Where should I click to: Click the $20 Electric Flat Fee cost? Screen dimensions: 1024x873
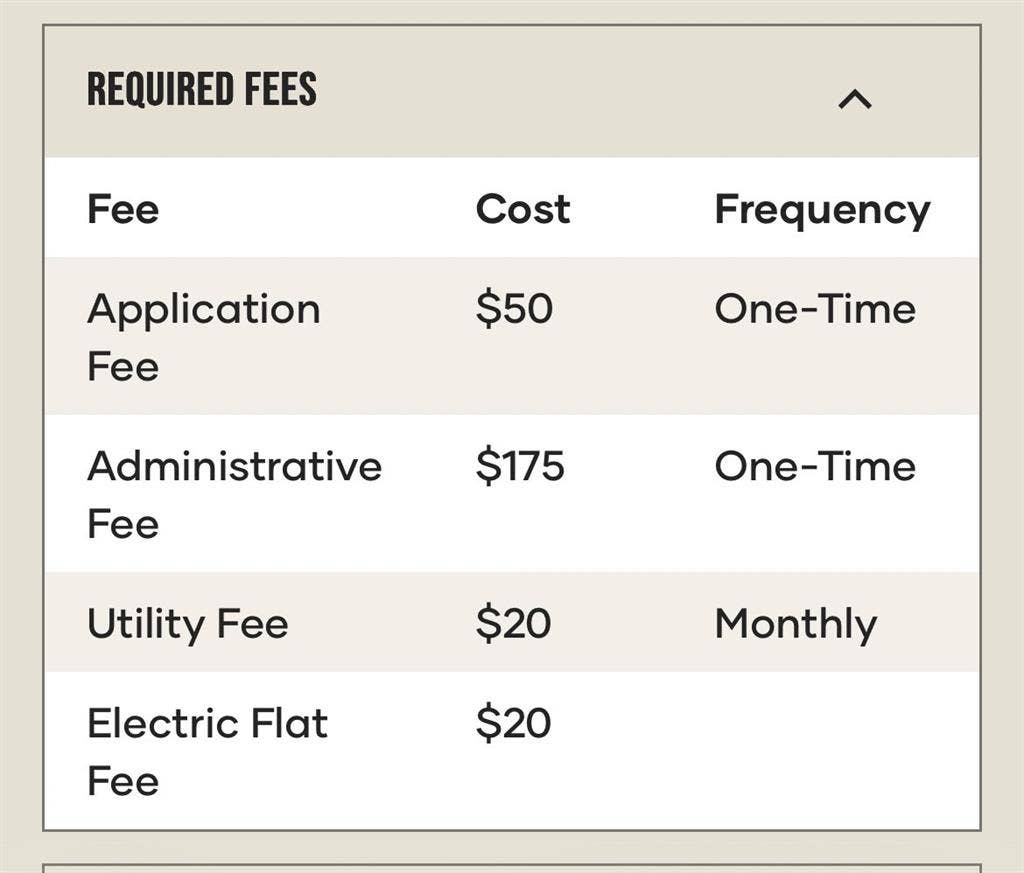[x=513, y=723]
